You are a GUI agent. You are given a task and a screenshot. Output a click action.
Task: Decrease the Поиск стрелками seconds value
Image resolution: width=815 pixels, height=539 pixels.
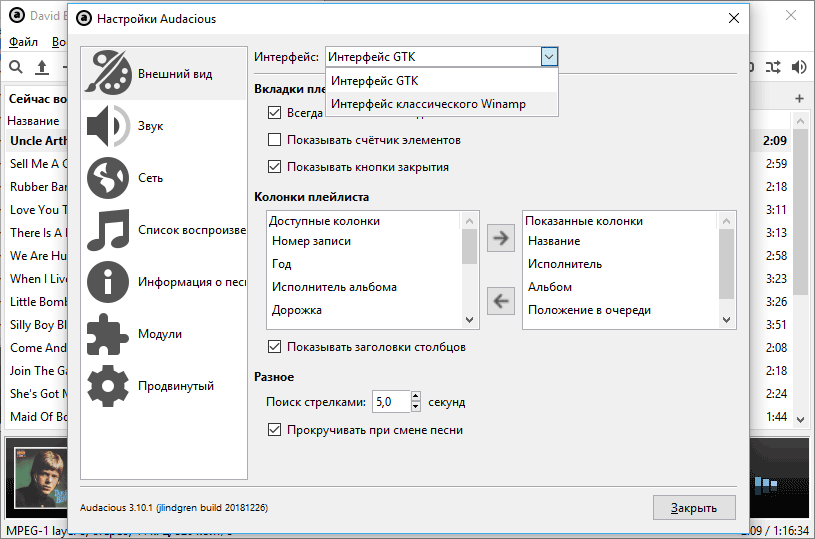click(415, 406)
